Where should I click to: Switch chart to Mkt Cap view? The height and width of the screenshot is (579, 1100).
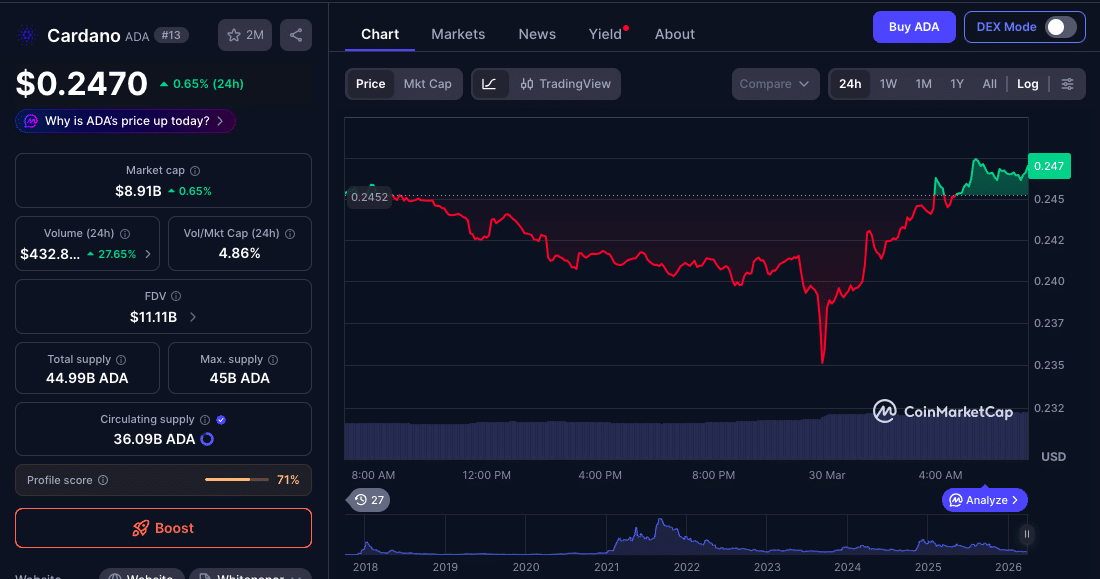(x=428, y=84)
